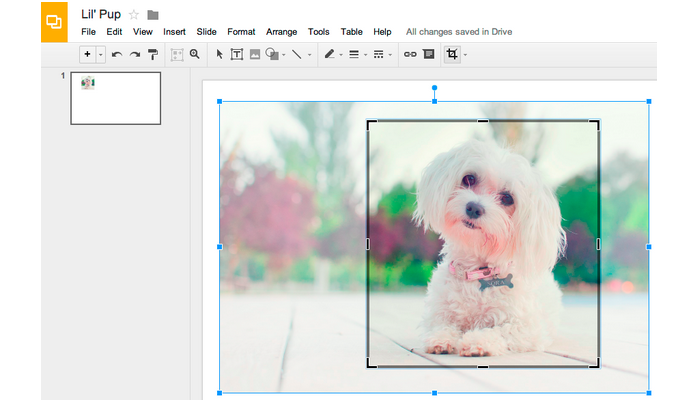Undo the last action
The image size is (695, 400).
click(117, 55)
